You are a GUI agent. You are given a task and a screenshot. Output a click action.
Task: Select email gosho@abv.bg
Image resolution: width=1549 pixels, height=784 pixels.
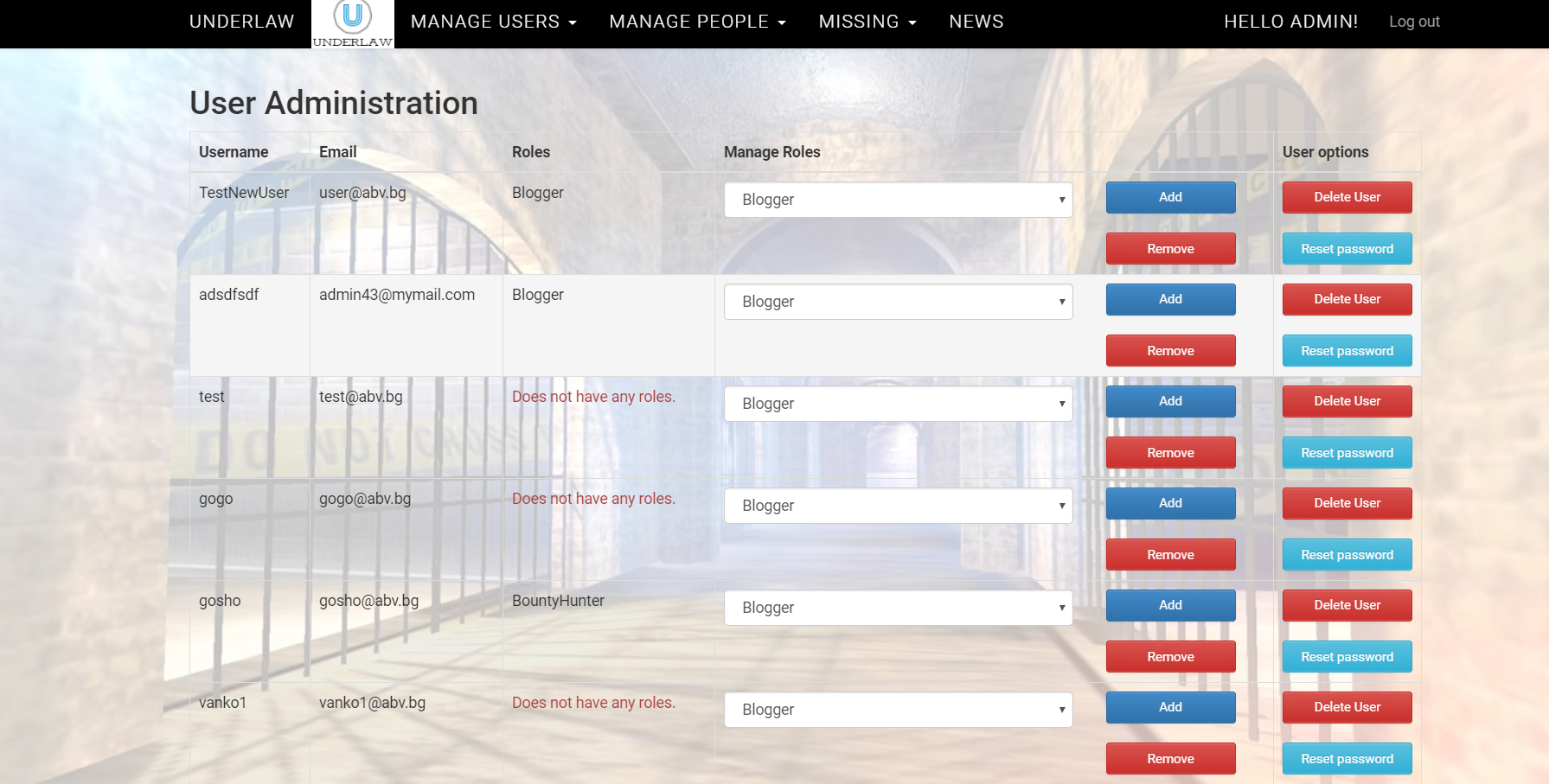pyautogui.click(x=368, y=601)
